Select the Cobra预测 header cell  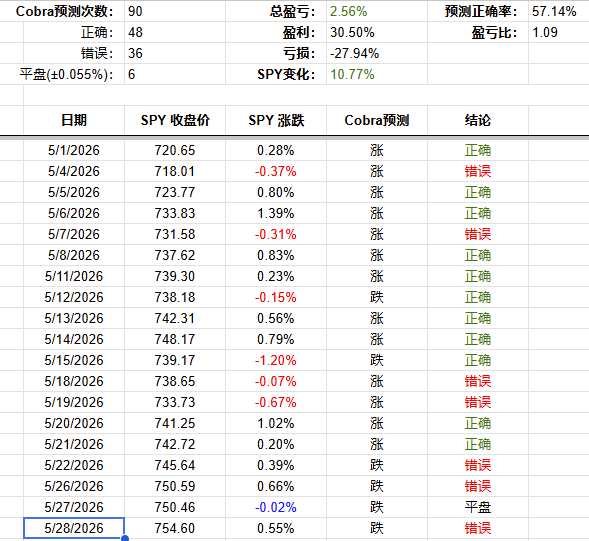click(x=377, y=120)
